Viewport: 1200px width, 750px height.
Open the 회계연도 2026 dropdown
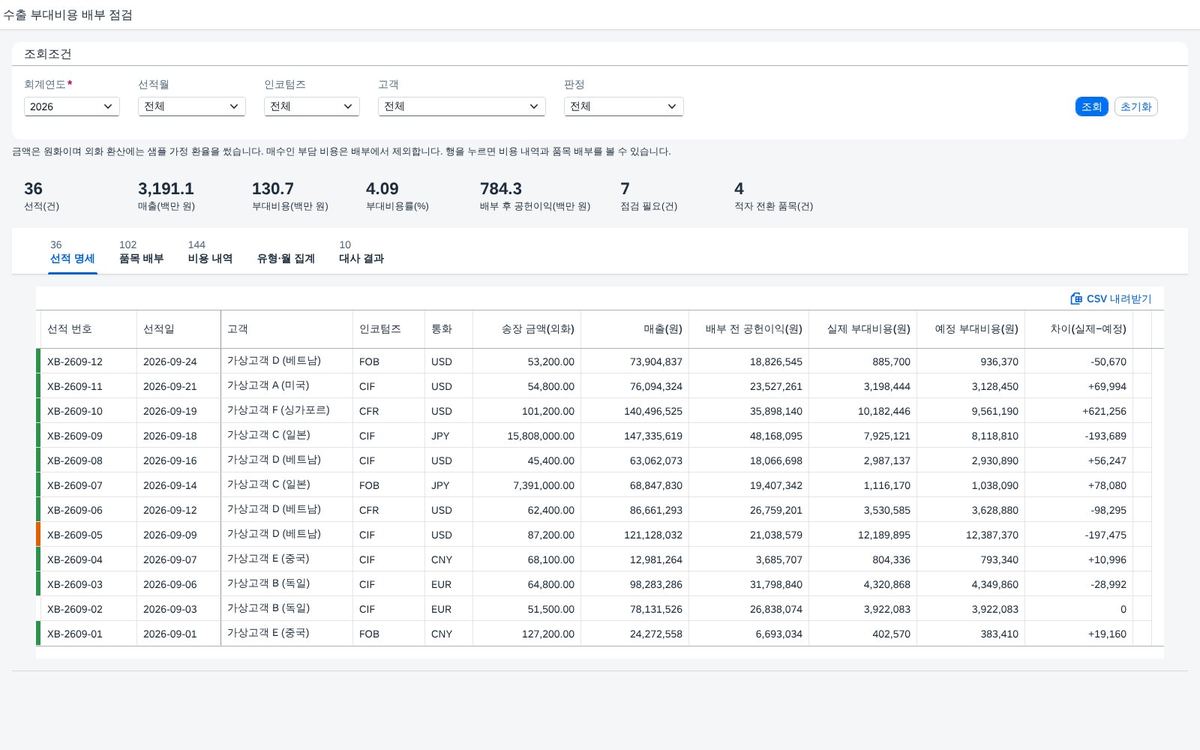(x=72, y=106)
